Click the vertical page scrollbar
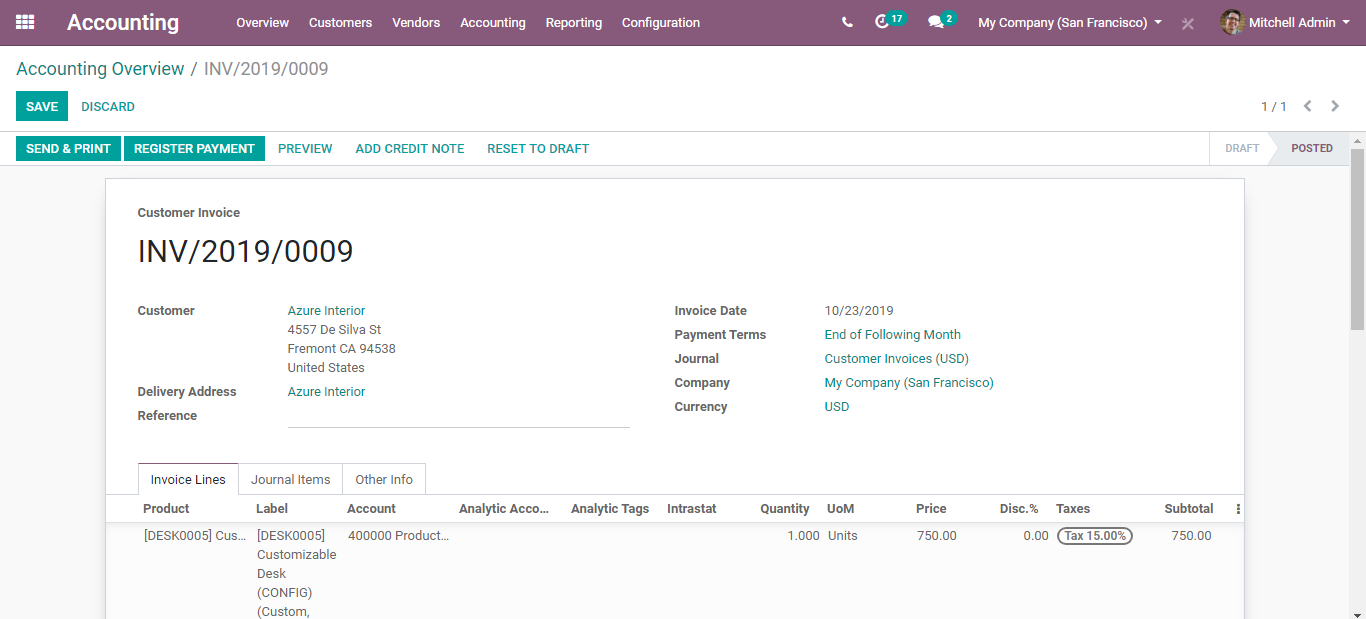The height and width of the screenshot is (619, 1366). pyautogui.click(x=1357, y=240)
